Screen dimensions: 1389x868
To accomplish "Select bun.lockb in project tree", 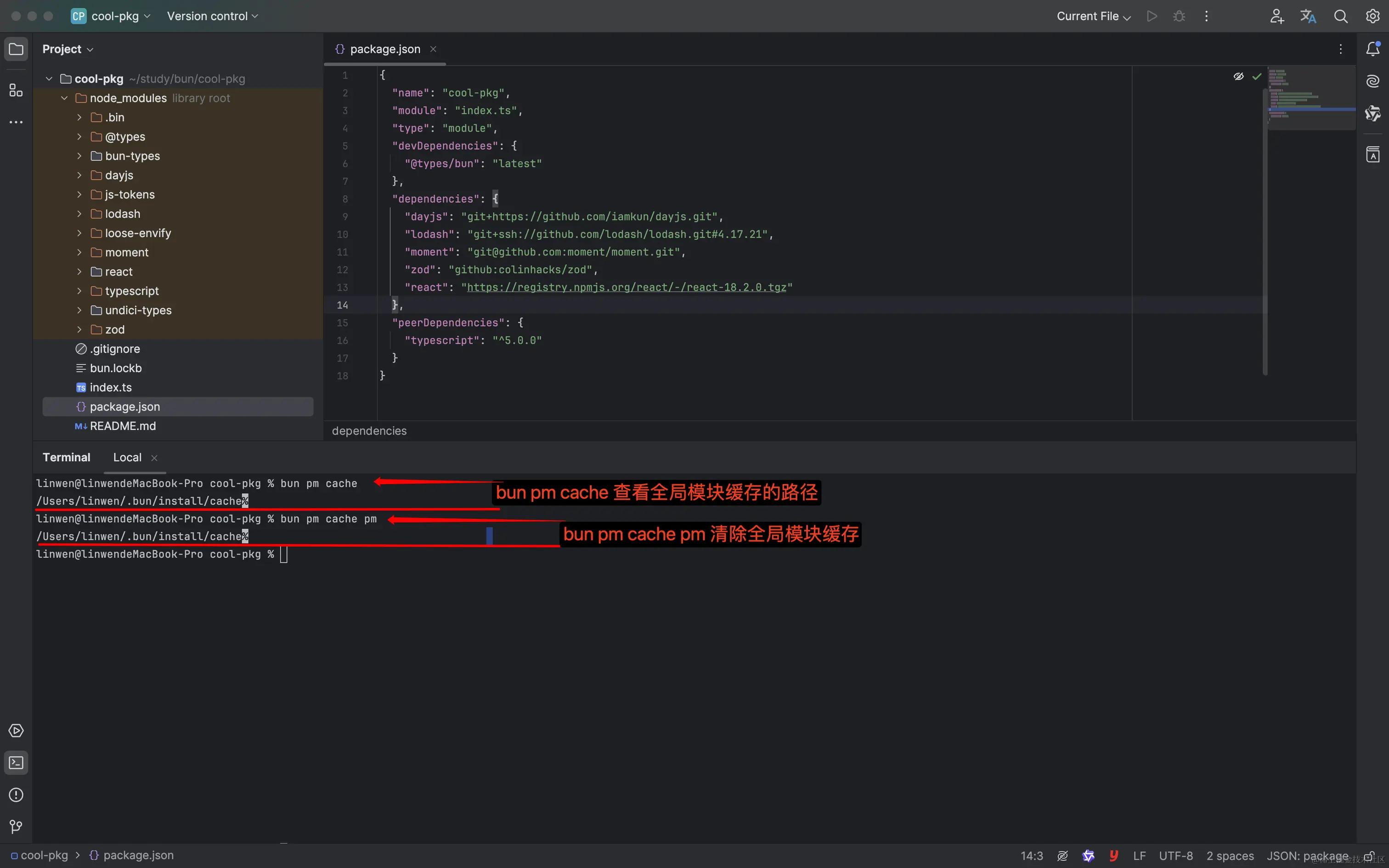I will tap(115, 368).
